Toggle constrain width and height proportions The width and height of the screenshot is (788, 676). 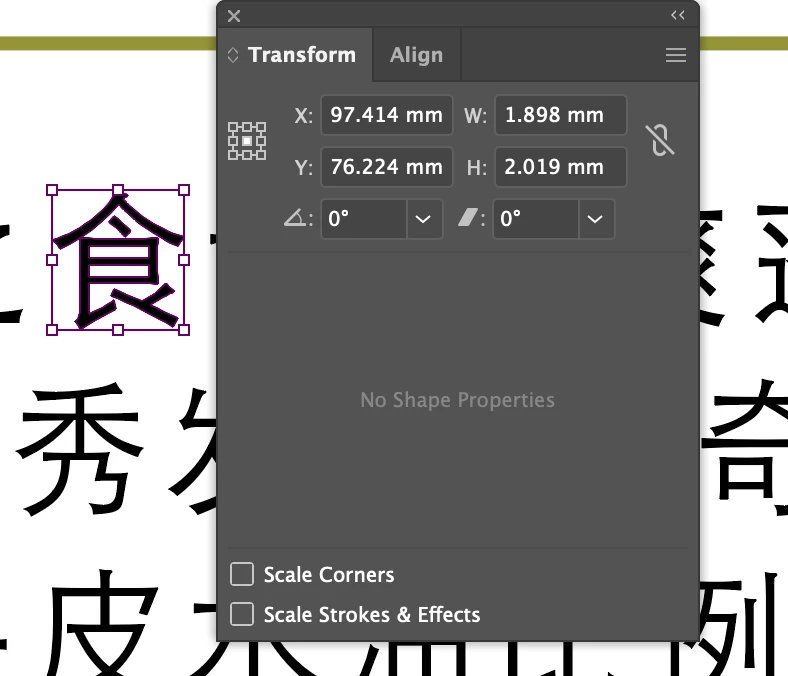click(x=660, y=140)
